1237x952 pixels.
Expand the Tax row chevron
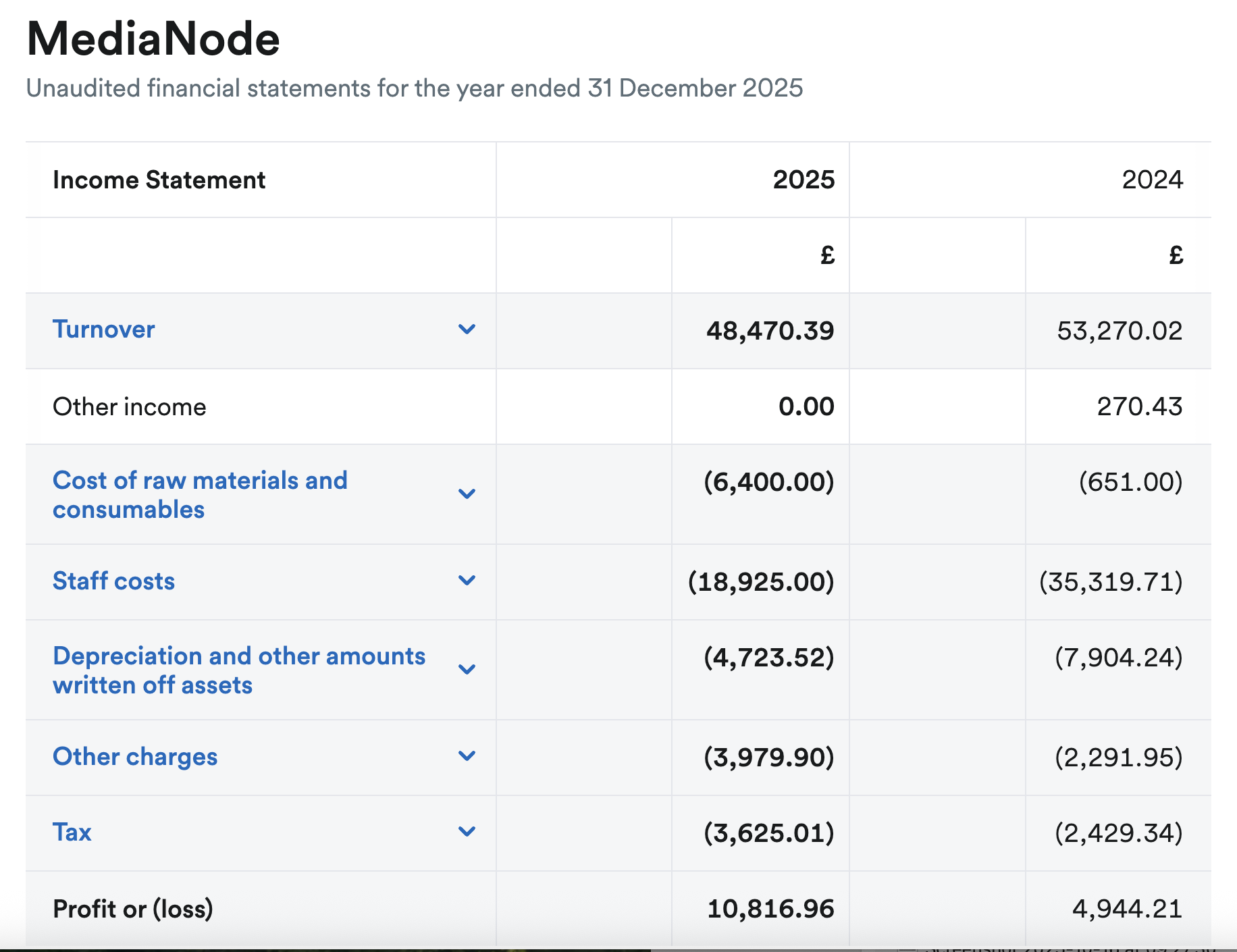tap(467, 832)
